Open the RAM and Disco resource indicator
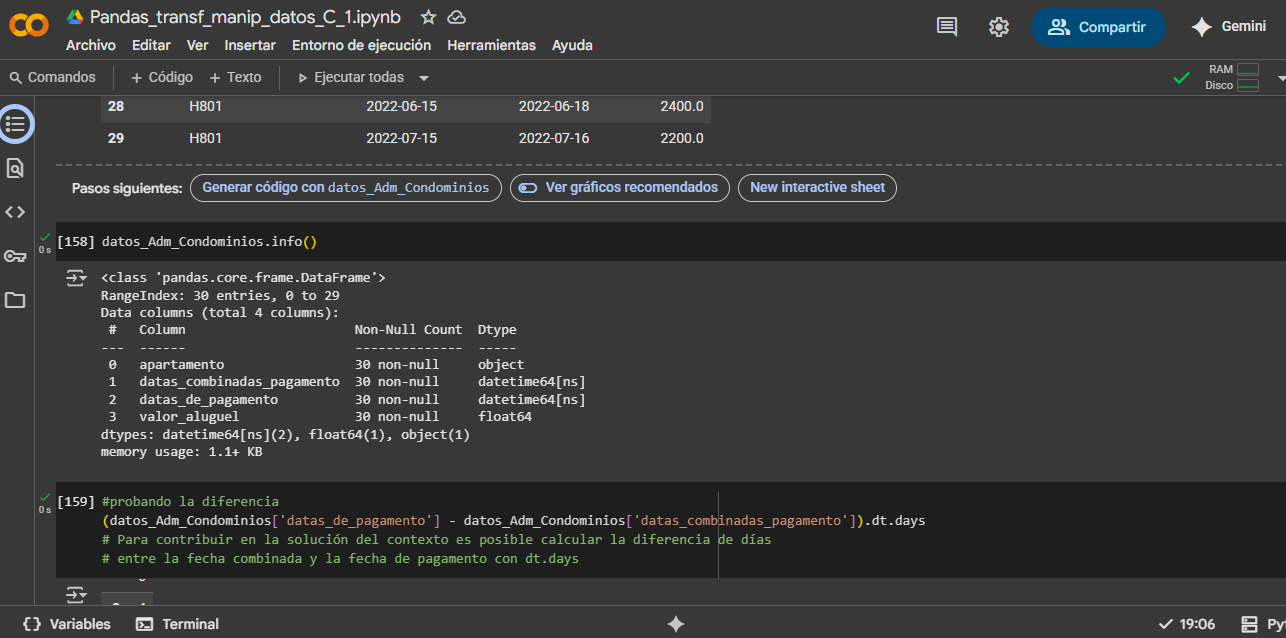The width and height of the screenshot is (1286, 638). tap(1232, 77)
